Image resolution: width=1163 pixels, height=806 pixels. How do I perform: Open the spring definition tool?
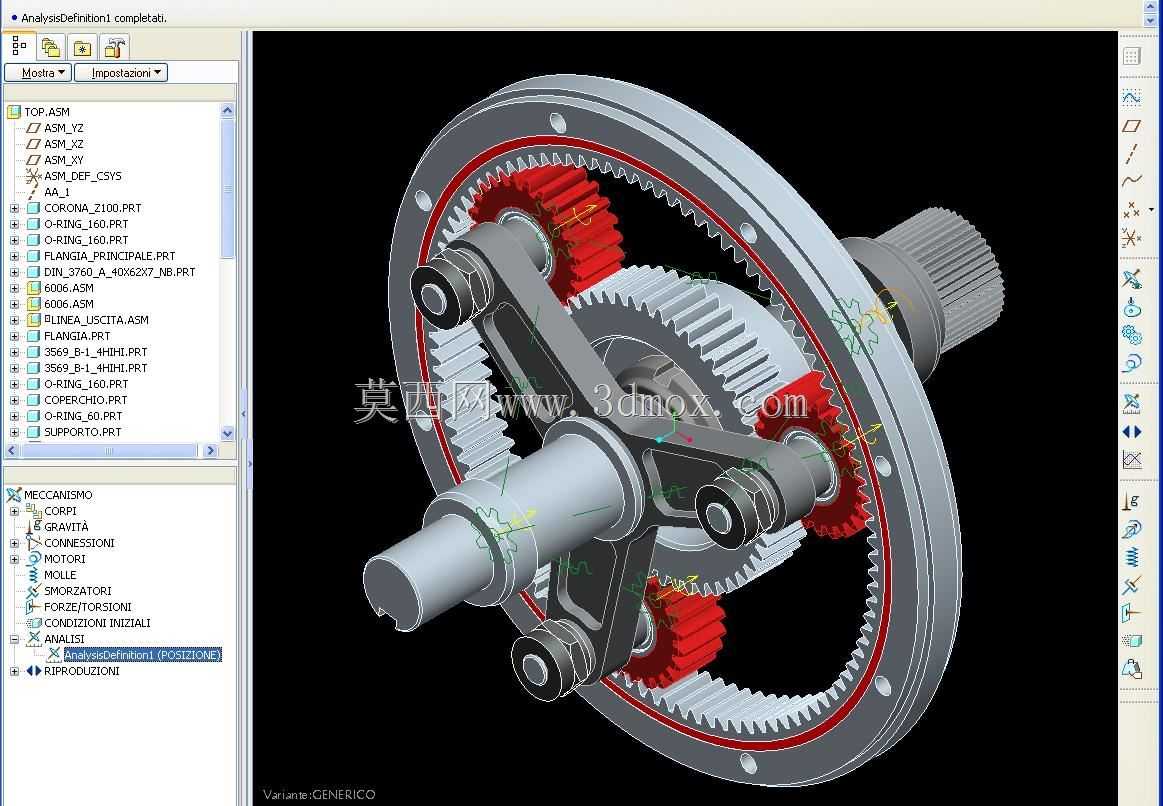pos(1131,557)
